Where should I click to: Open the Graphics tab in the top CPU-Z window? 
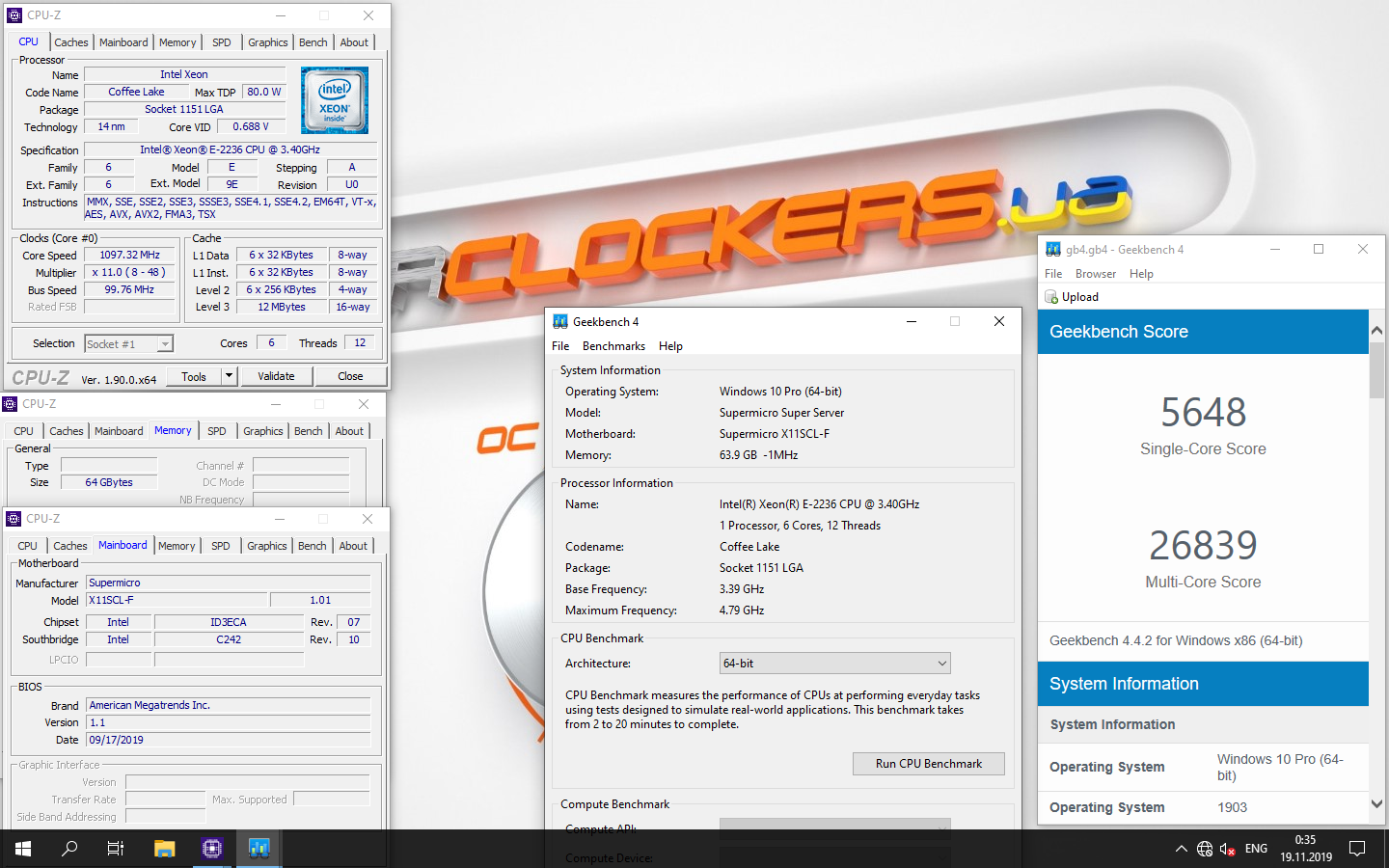268,42
